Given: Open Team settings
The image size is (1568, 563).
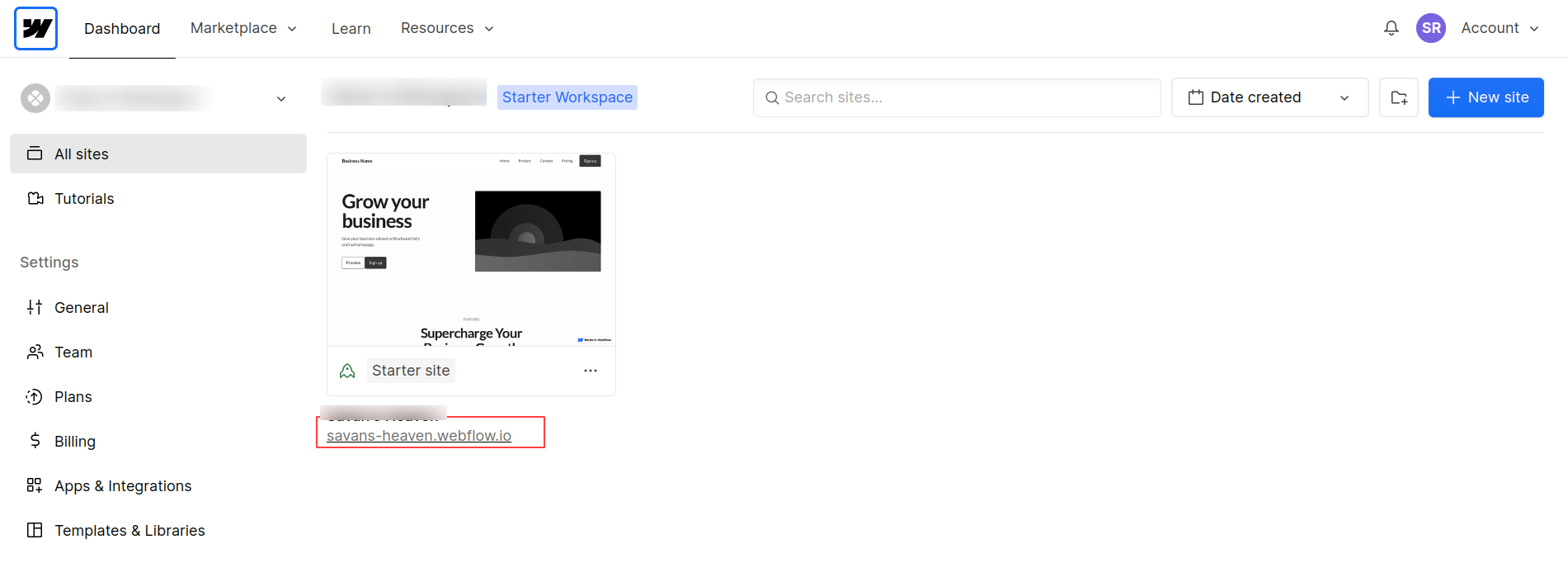Looking at the screenshot, I should [x=158, y=352].
